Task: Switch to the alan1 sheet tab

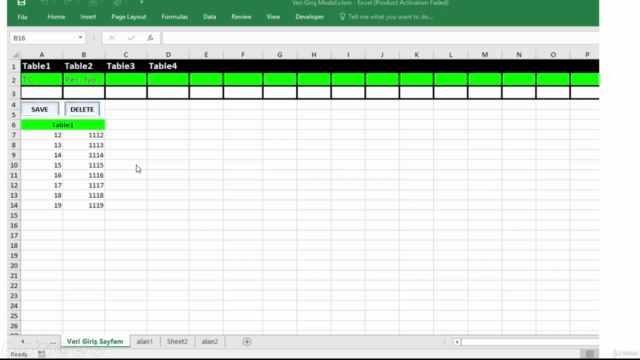Action: pyautogui.click(x=144, y=341)
